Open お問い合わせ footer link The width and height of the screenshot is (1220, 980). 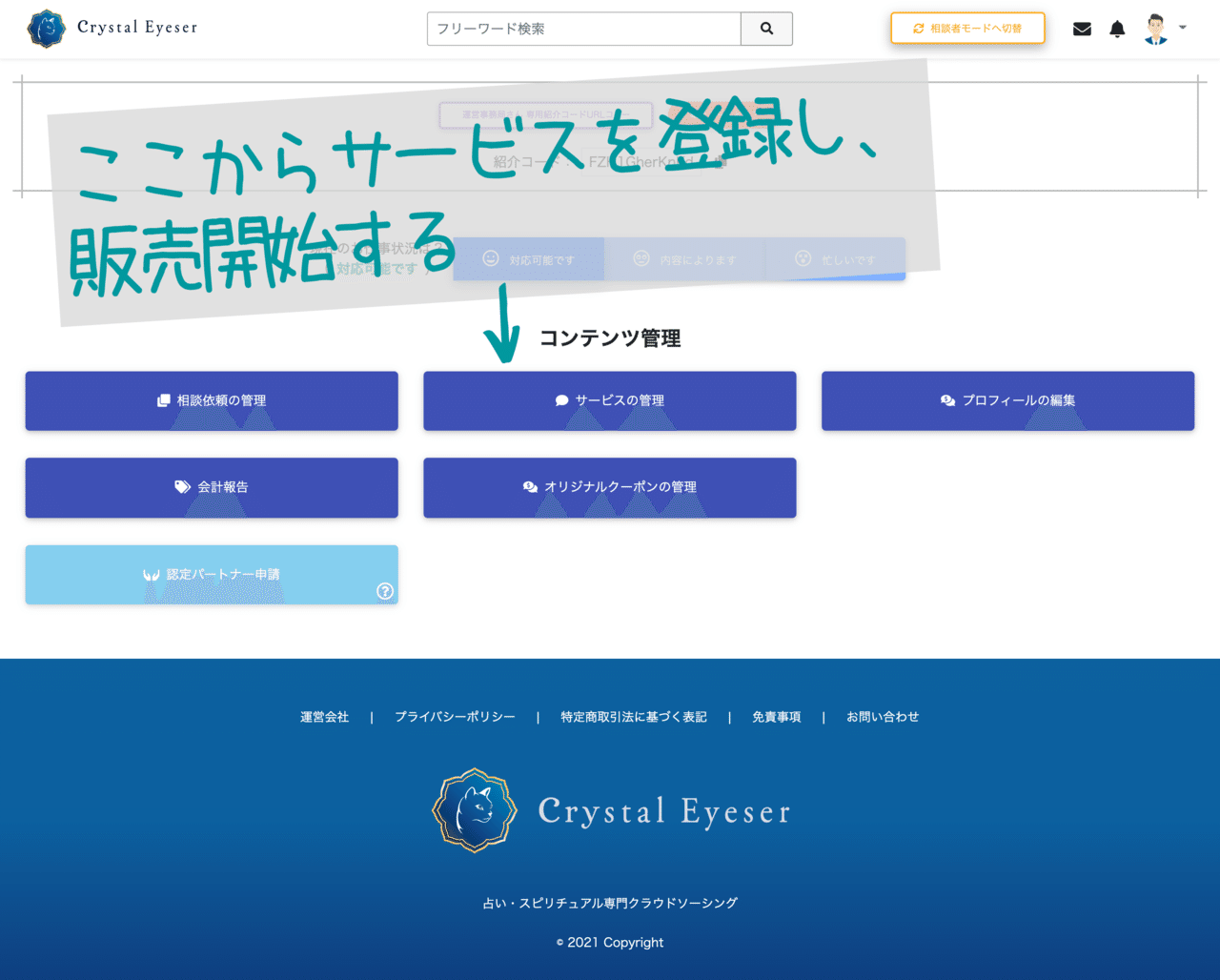click(x=883, y=717)
